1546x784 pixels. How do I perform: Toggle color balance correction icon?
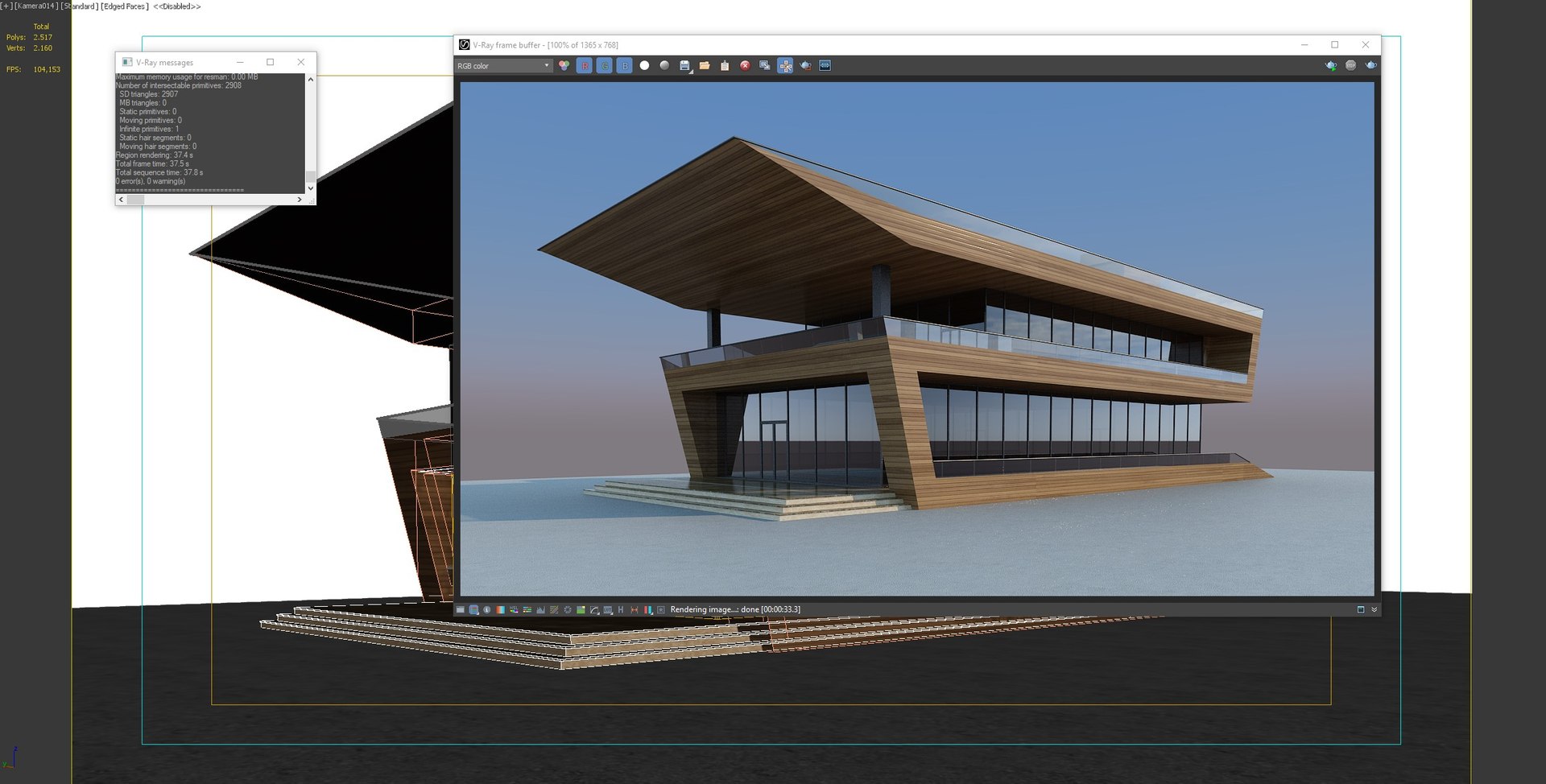pos(527,610)
